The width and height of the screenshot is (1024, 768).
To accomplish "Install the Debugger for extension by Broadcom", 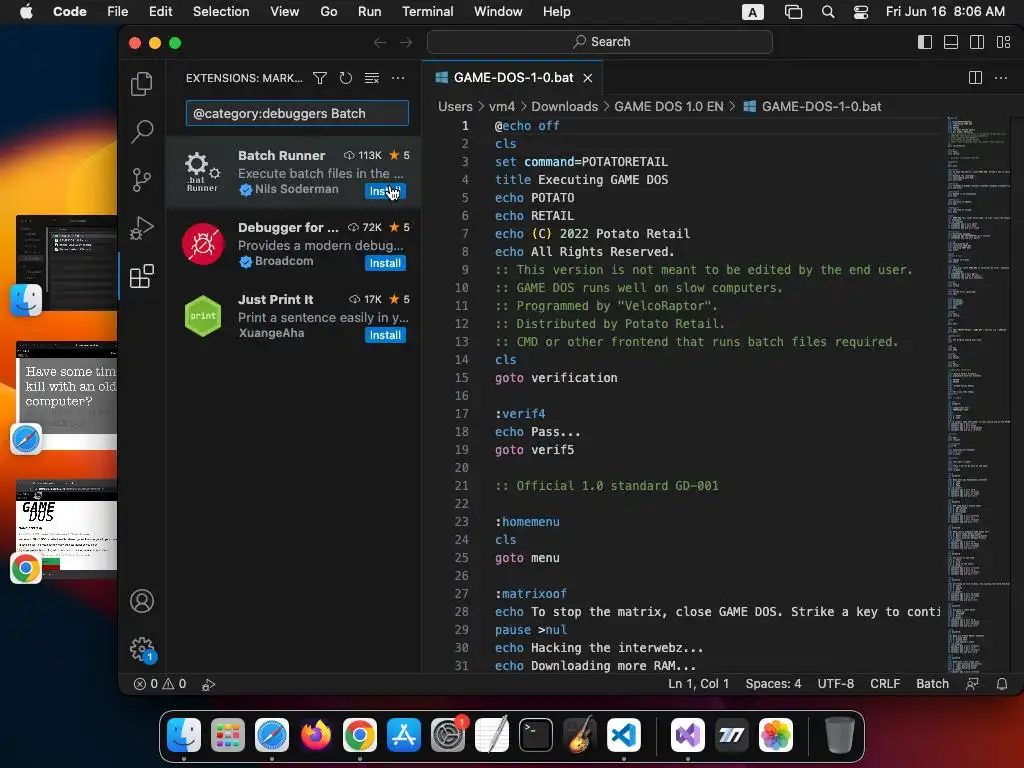I will click(x=385, y=263).
